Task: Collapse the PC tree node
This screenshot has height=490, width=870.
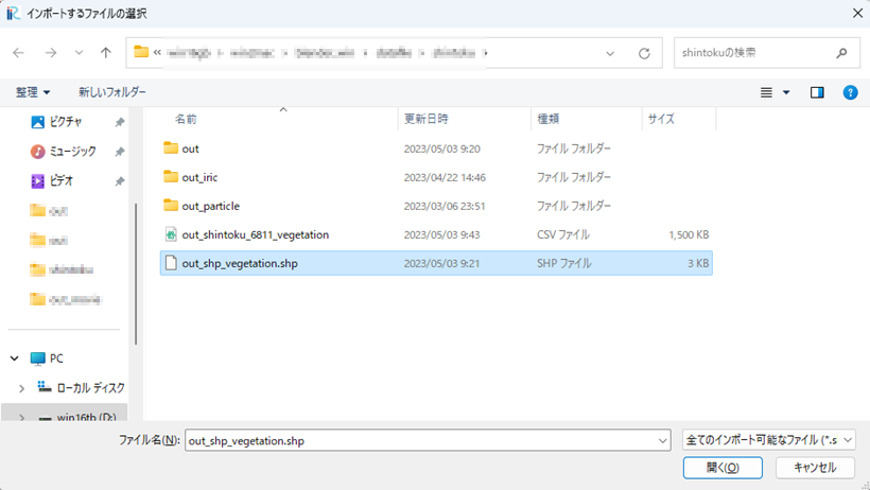Action: tap(14, 358)
